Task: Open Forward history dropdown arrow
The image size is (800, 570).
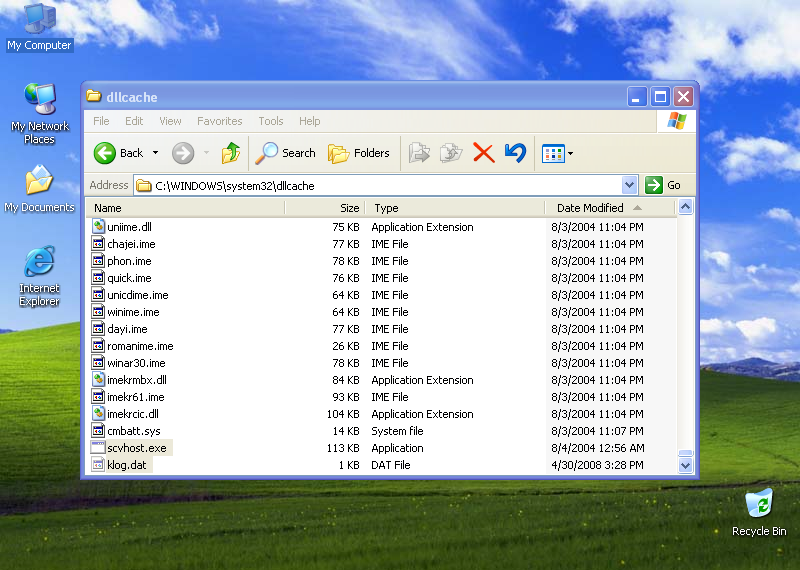Action: [x=207, y=153]
